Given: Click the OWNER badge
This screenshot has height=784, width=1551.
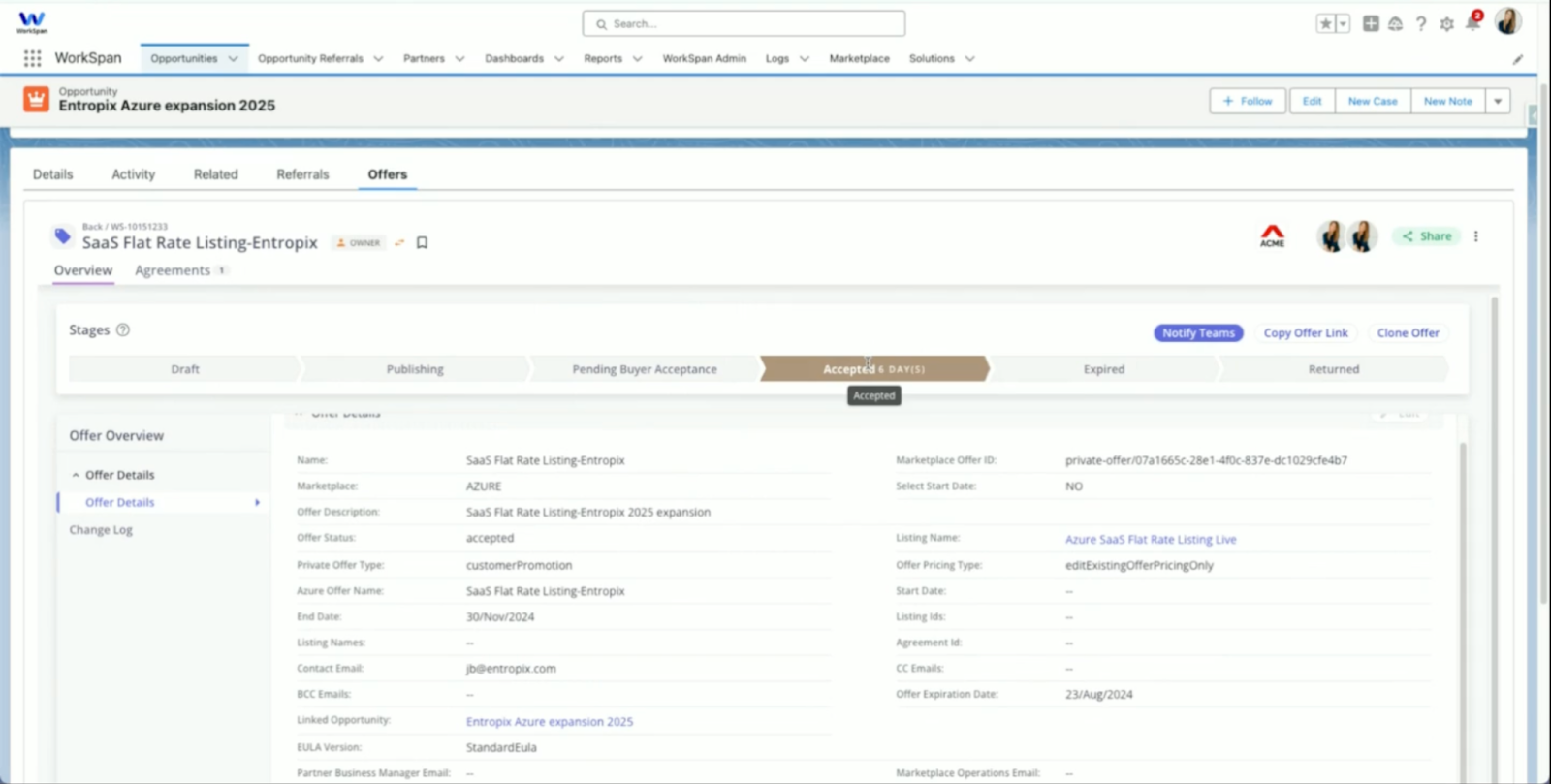Looking at the screenshot, I should pyautogui.click(x=359, y=243).
